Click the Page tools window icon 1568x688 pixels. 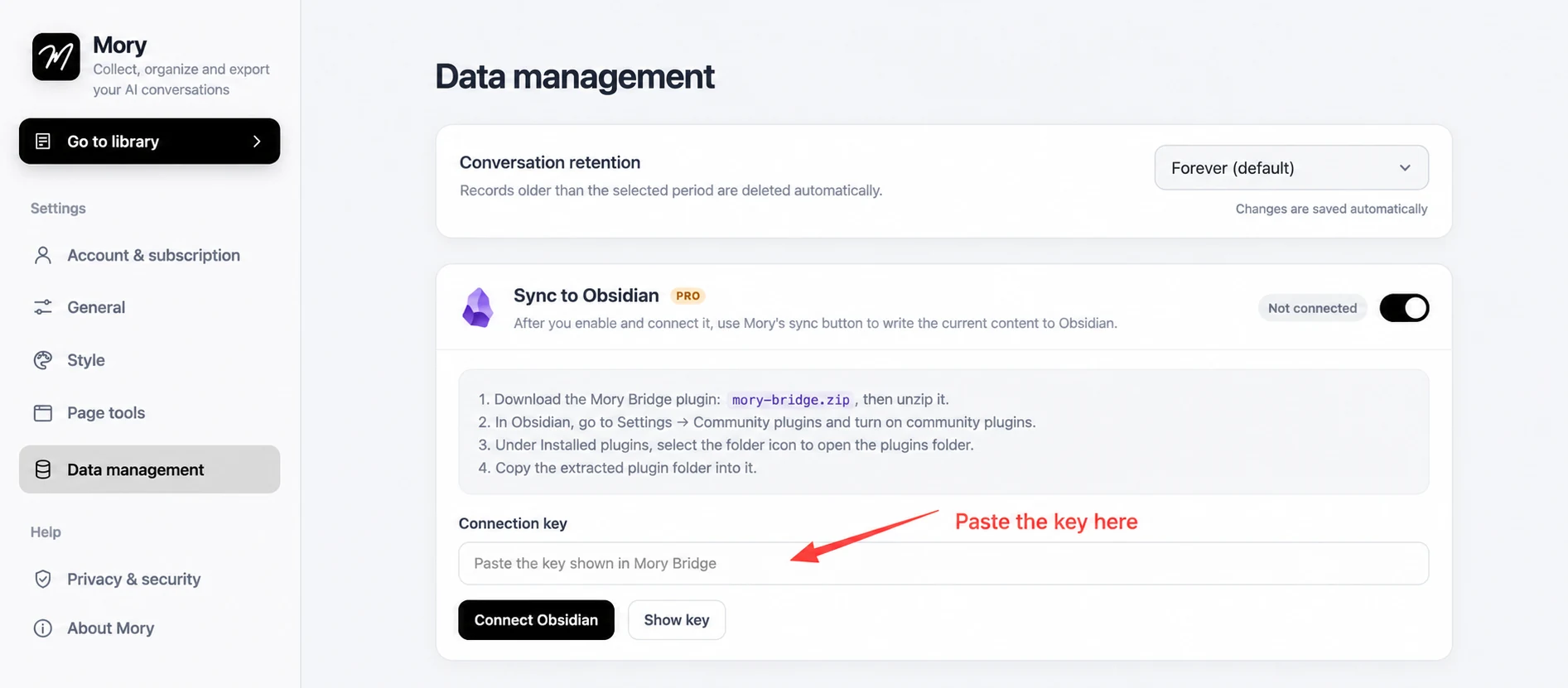[43, 413]
